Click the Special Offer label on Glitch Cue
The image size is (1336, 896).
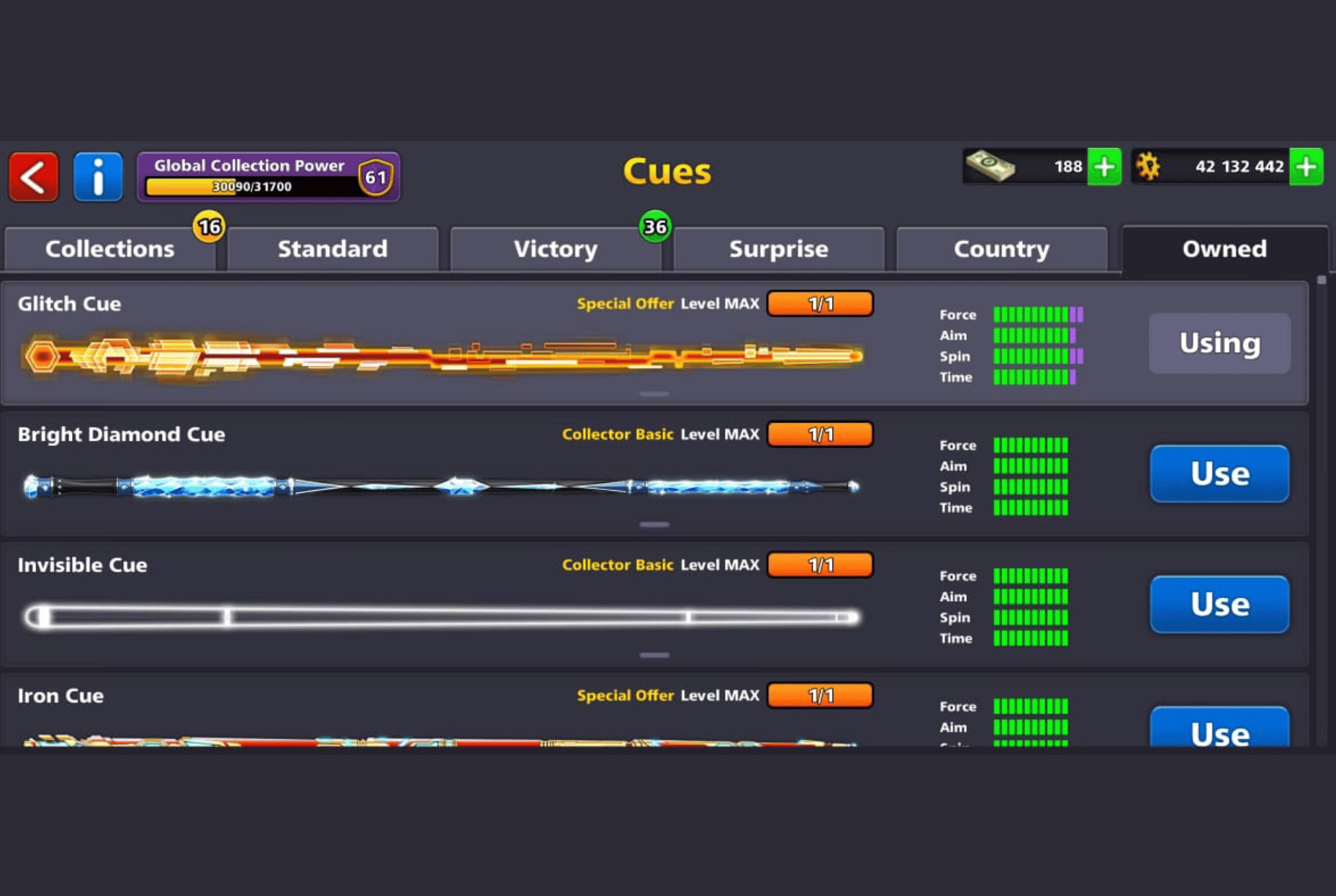625,304
